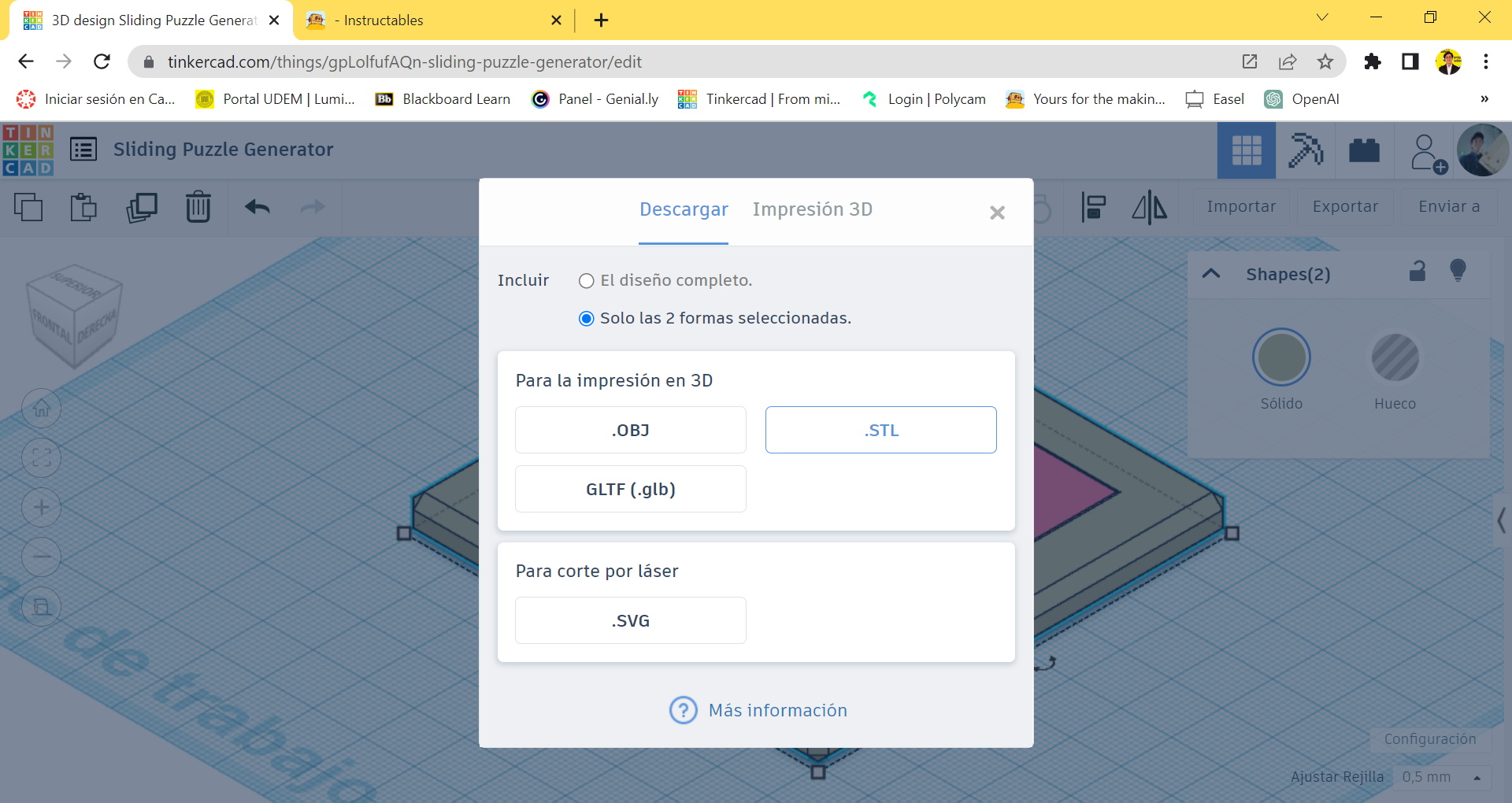Select 'El diseño completo' radio option
Screen dimensions: 1512x803
(x=587, y=281)
